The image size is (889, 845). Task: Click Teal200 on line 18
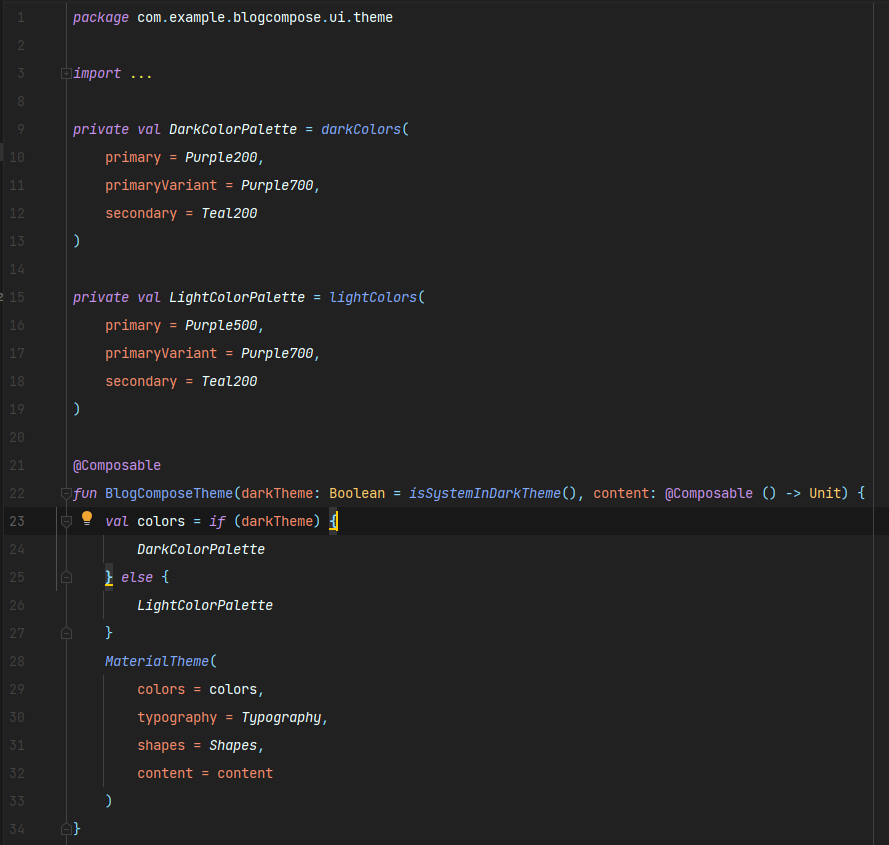229,381
